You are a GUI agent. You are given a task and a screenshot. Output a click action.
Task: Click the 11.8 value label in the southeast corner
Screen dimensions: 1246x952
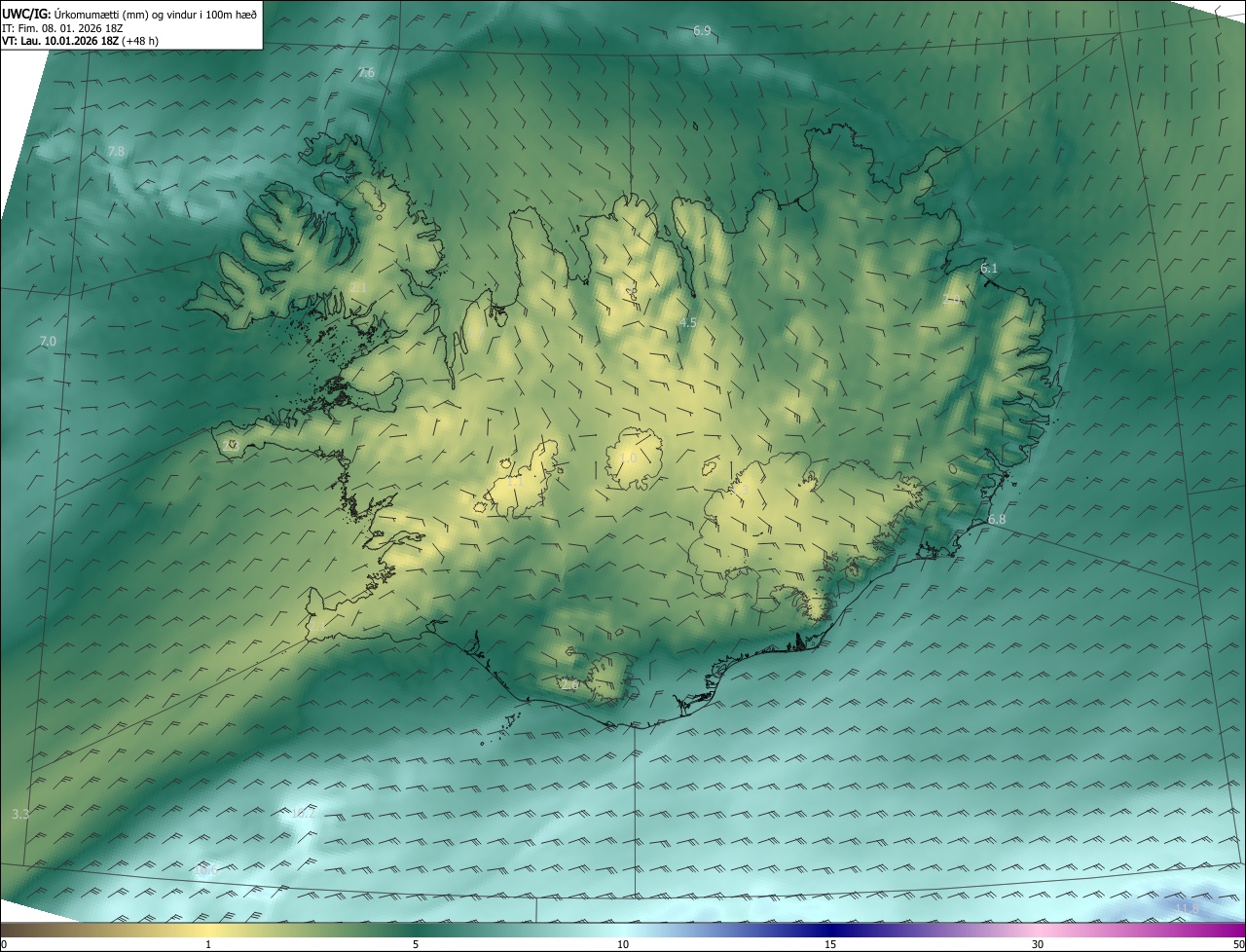(1187, 909)
